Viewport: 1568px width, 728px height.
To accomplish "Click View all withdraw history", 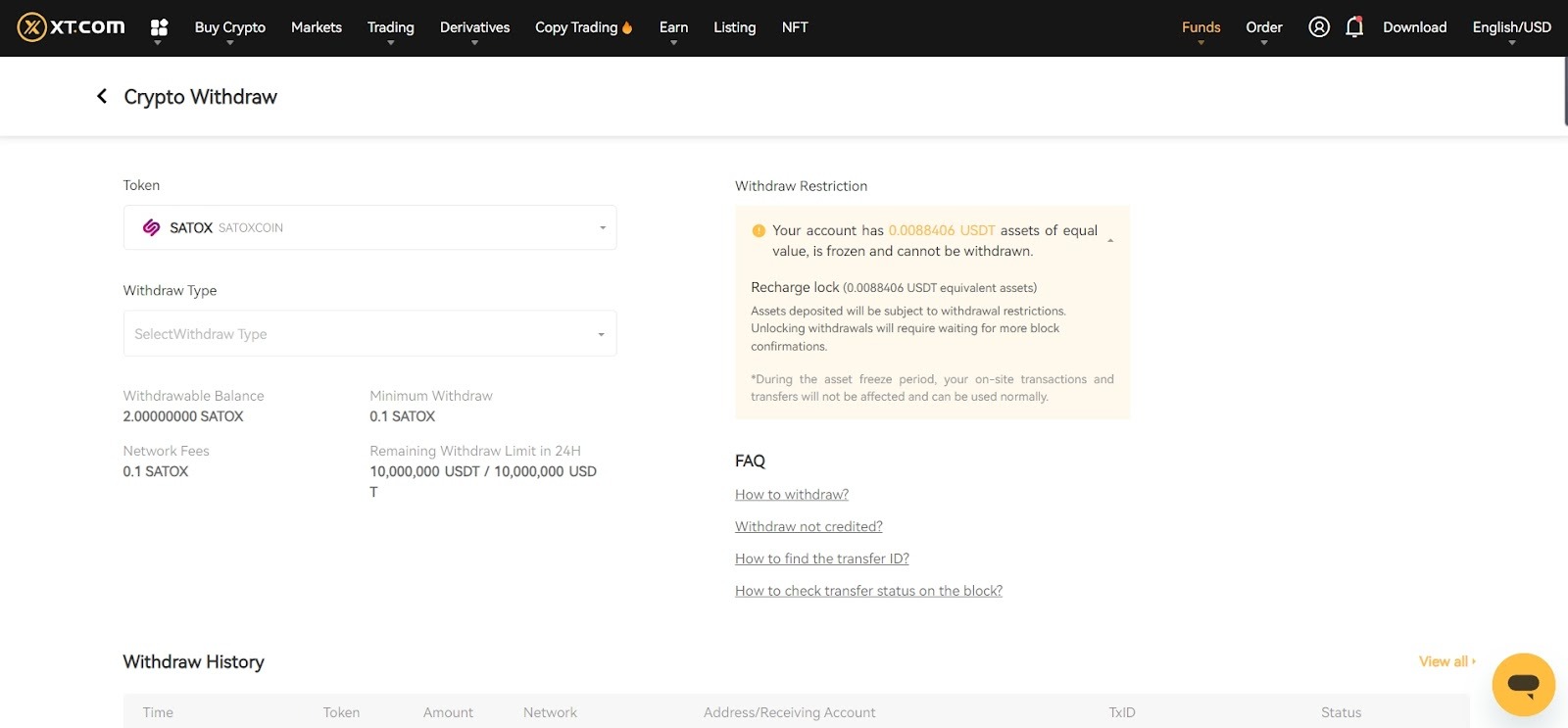I will 1445,661.
